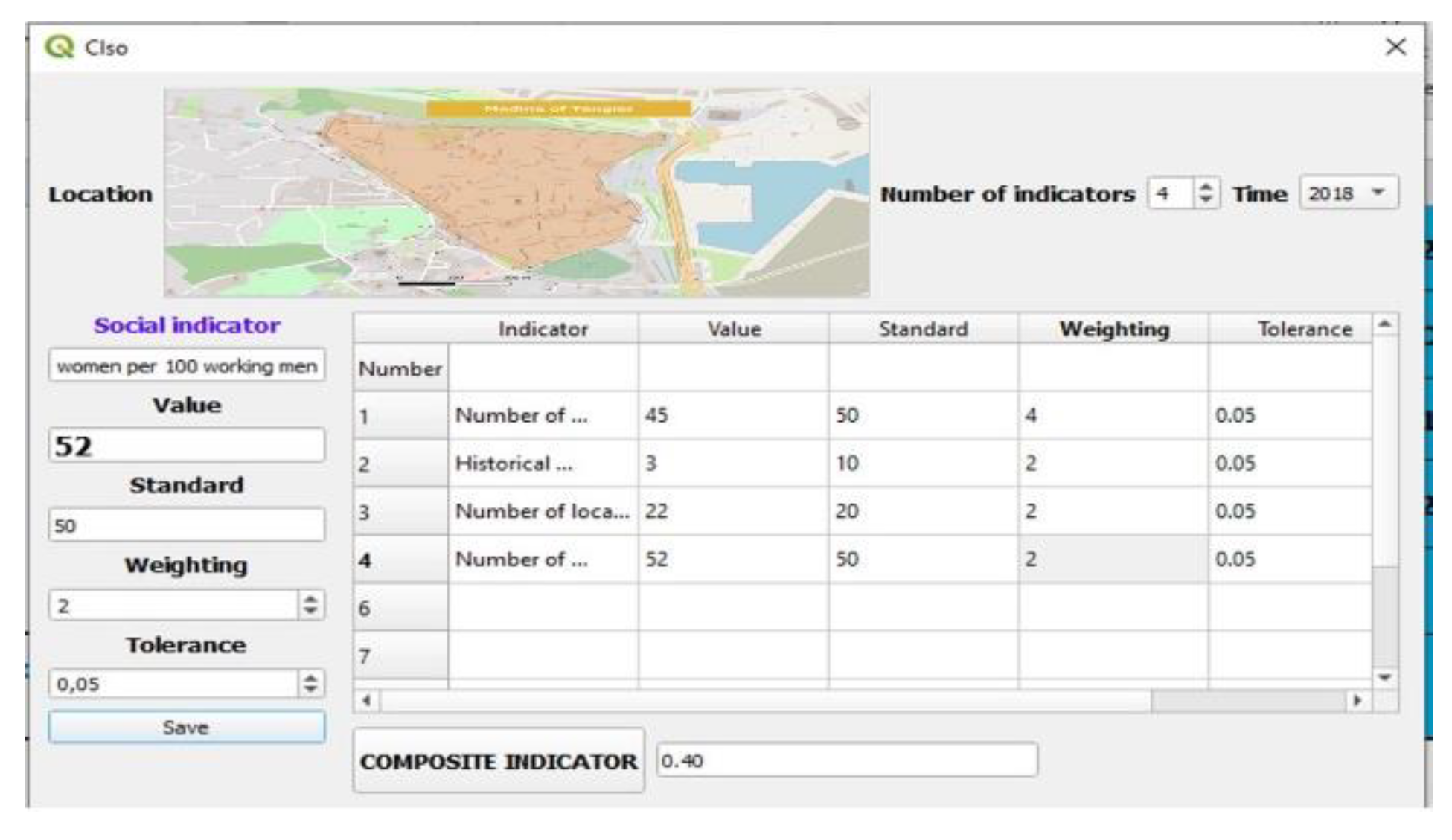1452x840 pixels.
Task: Click the Value input field showing 52
Action: (x=186, y=446)
